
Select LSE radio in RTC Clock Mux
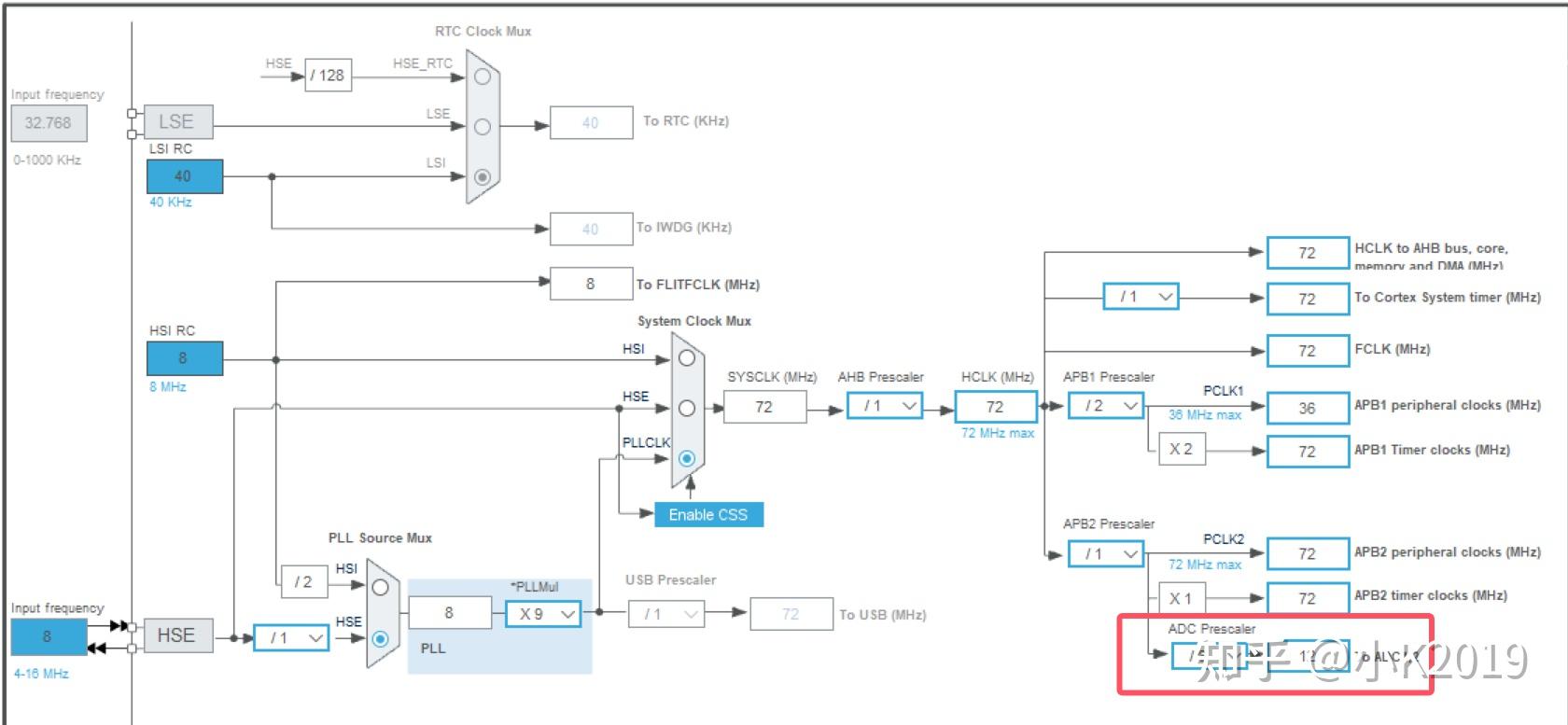click(483, 127)
